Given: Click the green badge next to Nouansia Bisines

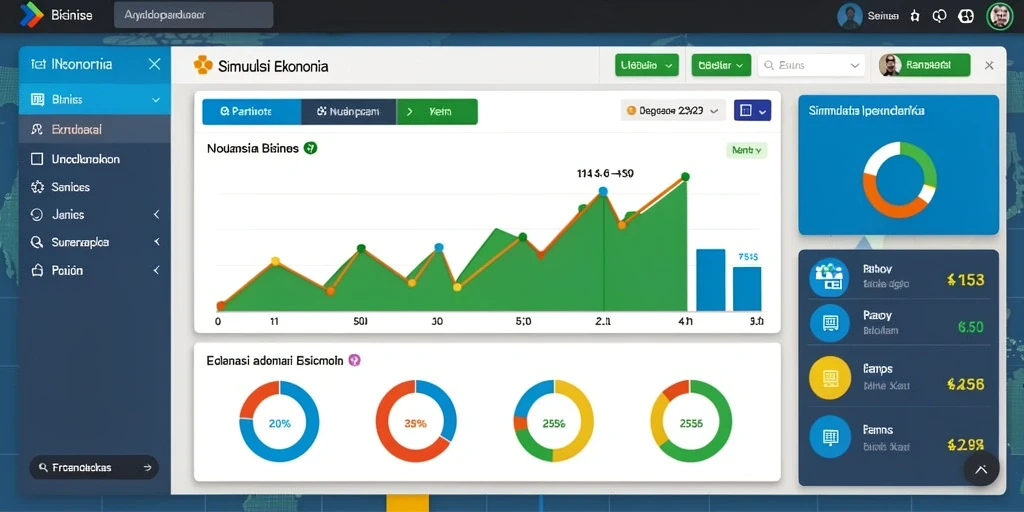Looking at the screenshot, I should [311, 148].
